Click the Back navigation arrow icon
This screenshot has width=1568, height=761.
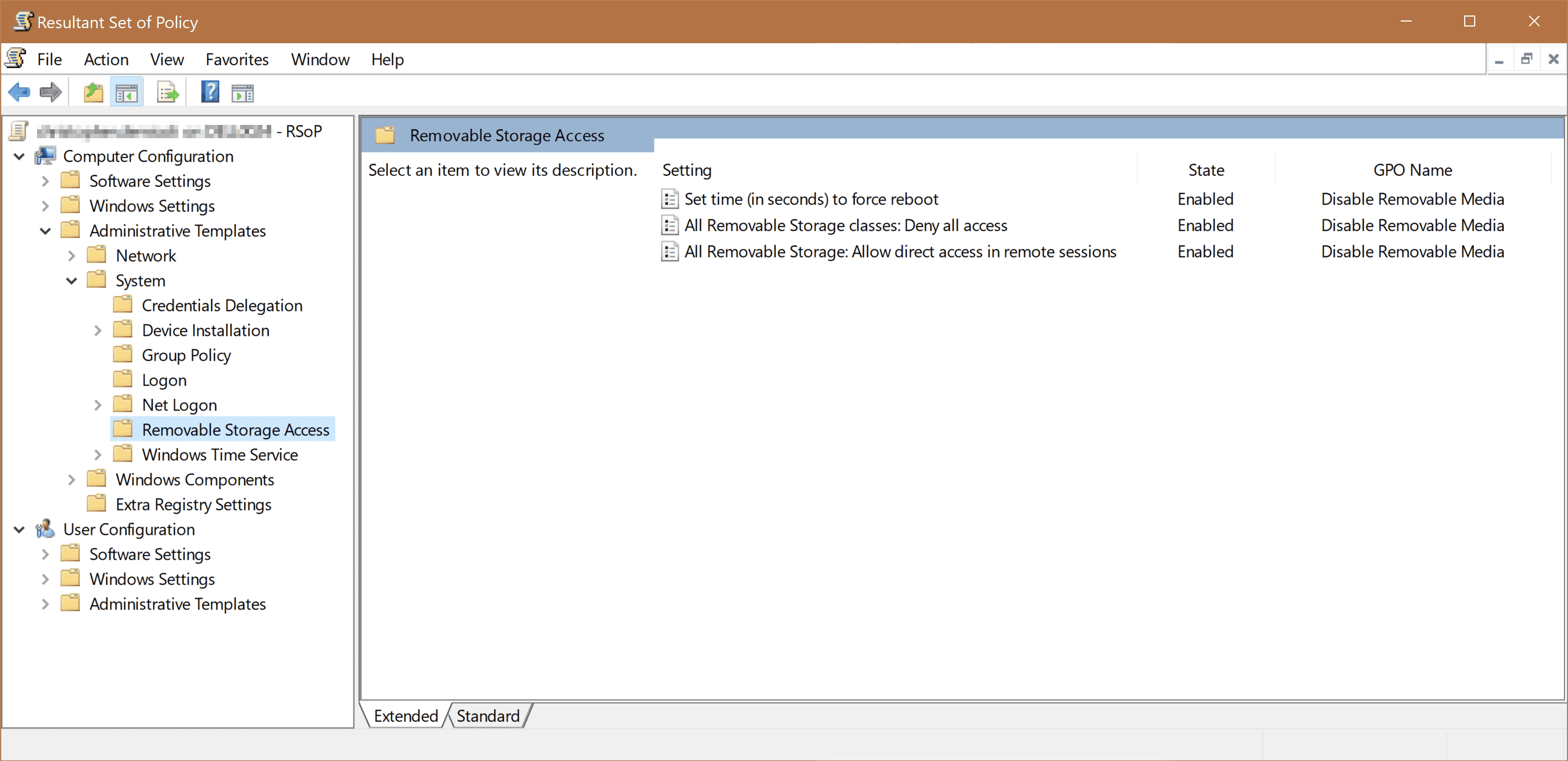19,92
